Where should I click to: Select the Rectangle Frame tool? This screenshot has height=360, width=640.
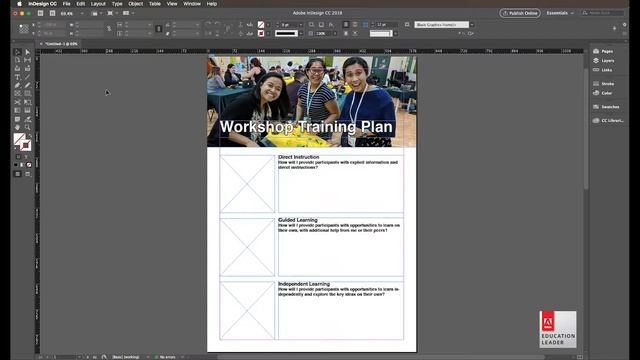pyautogui.click(x=18, y=93)
